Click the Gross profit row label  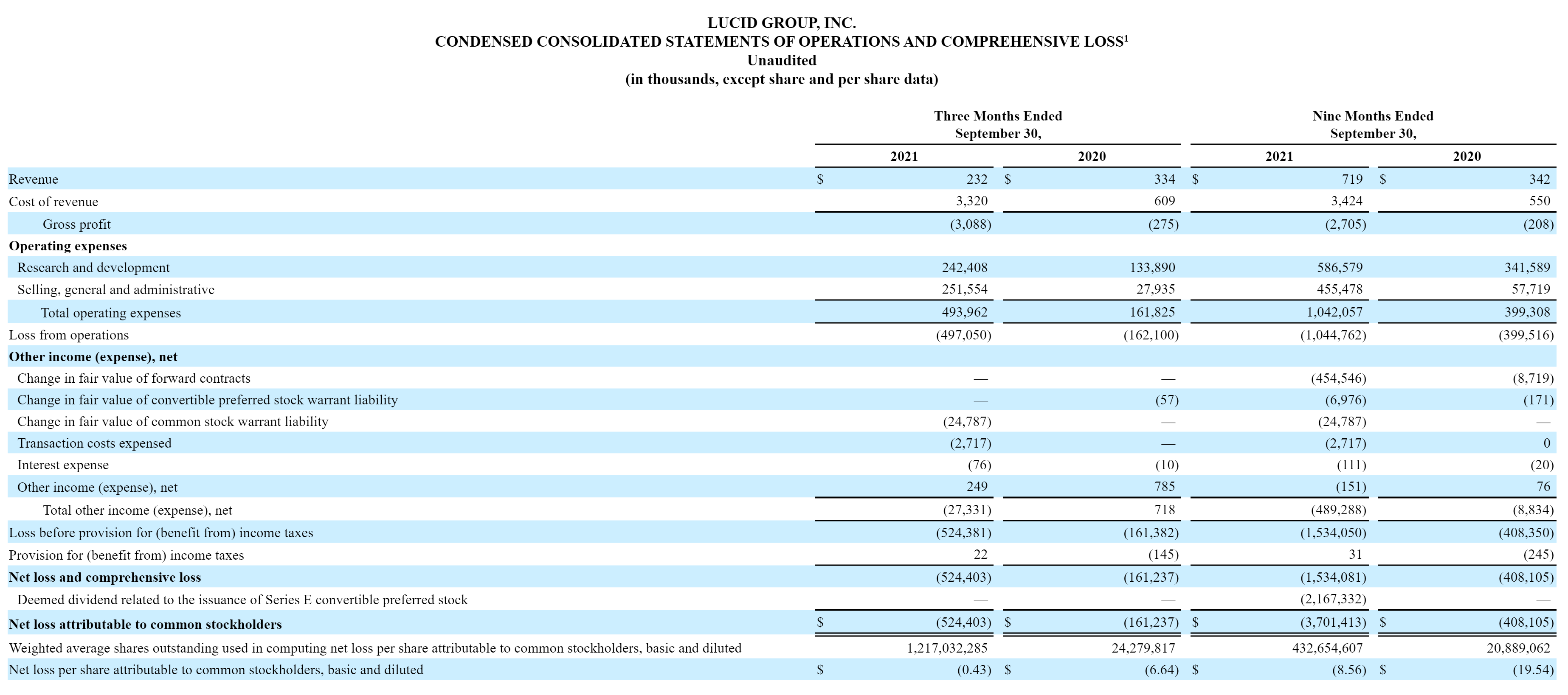[77, 224]
